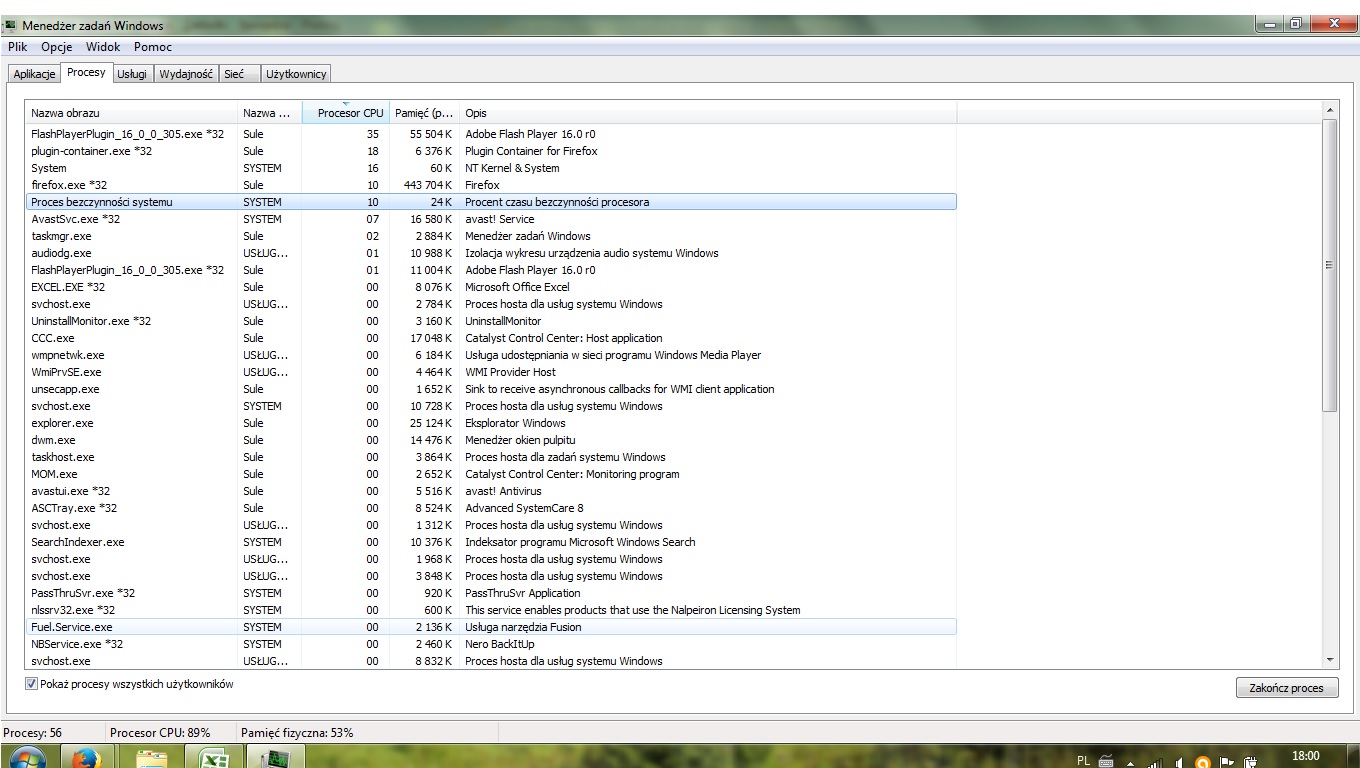1360x768 pixels.
Task: Select the firefox.exe *32 process
Action: 491,185
